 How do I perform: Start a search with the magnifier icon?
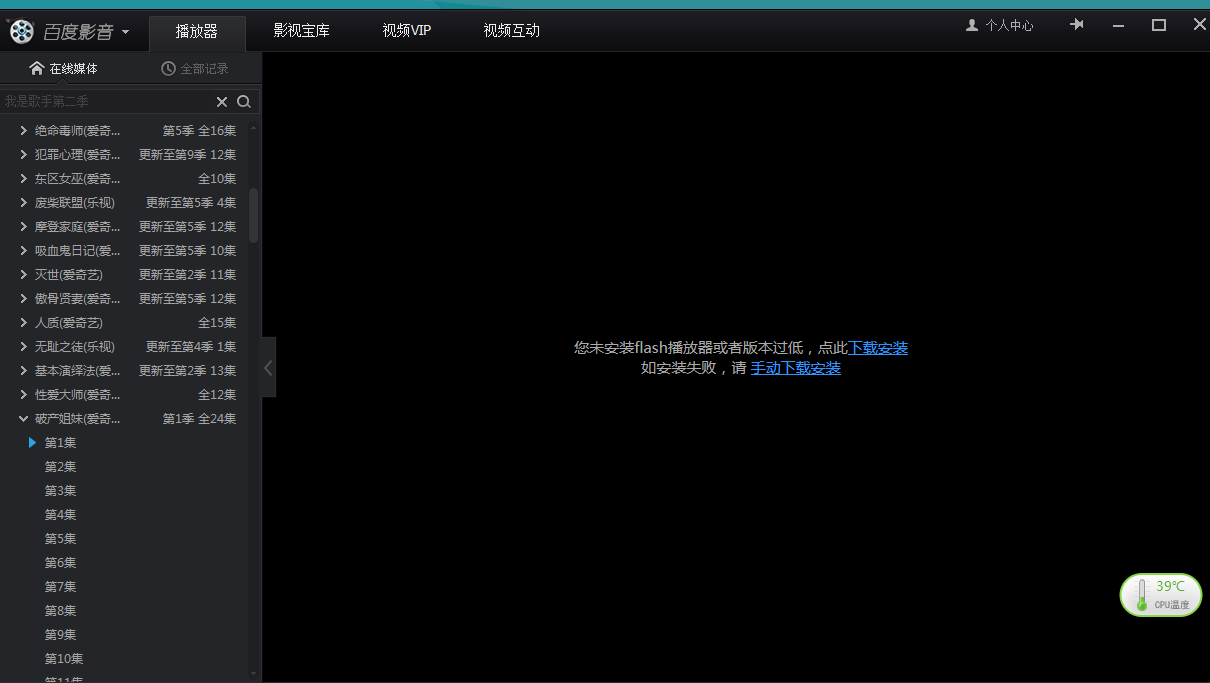tap(244, 101)
